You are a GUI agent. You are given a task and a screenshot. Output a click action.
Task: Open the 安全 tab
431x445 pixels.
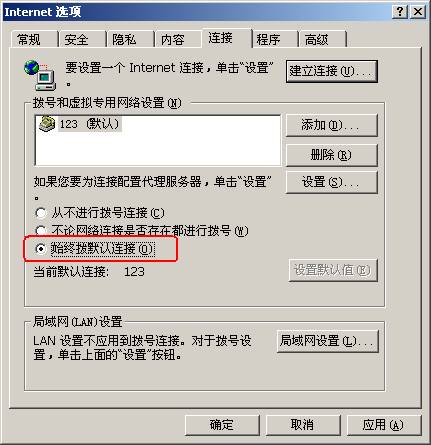point(82,39)
